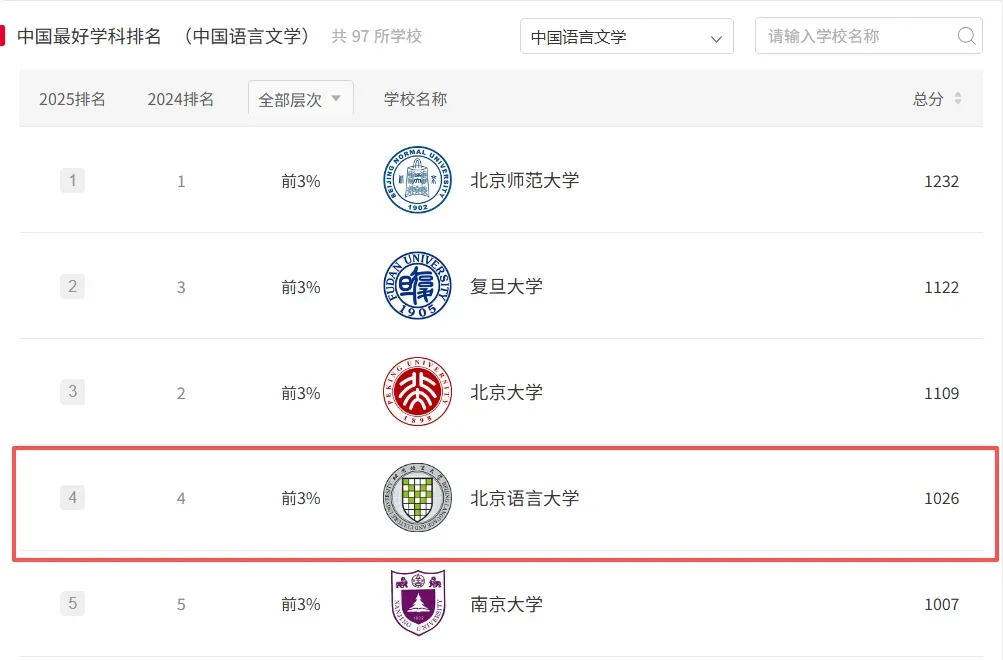Click the search magnifier icon
1003x660 pixels.
pyautogui.click(x=966, y=36)
